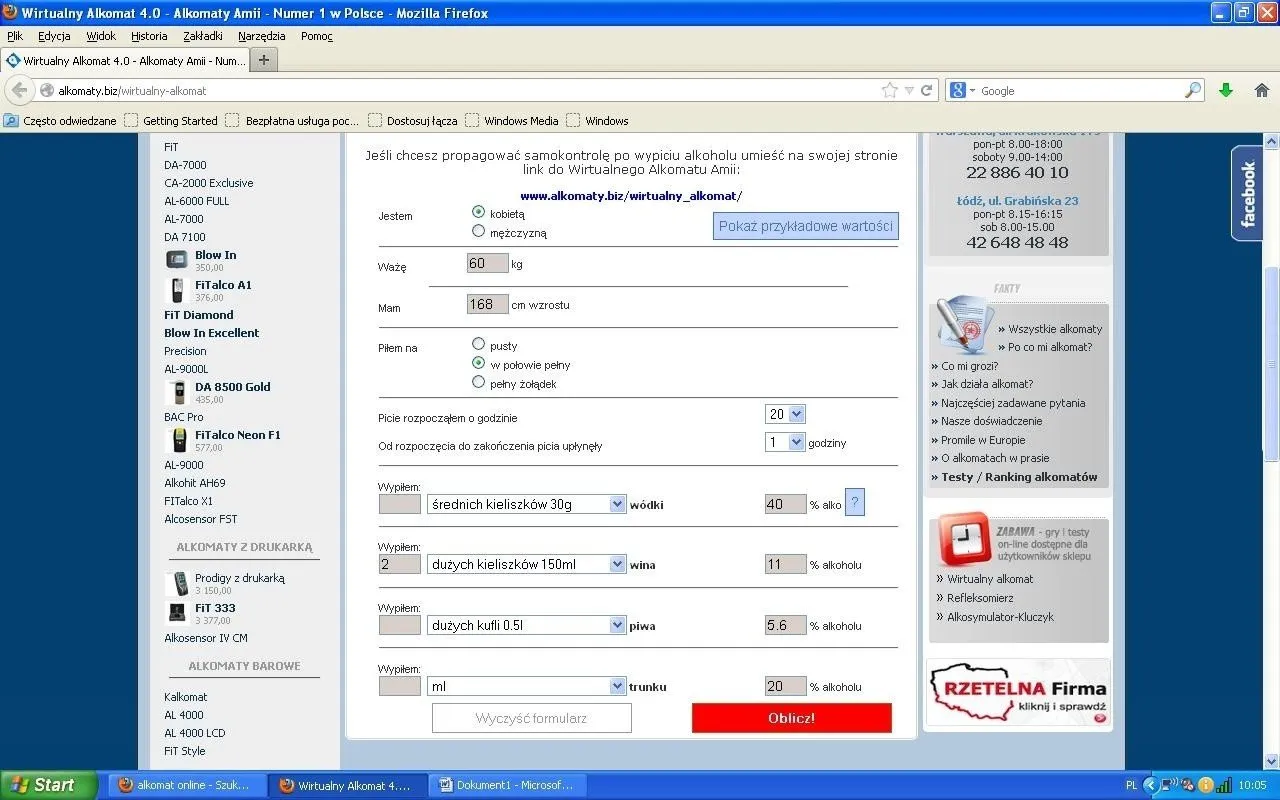The height and width of the screenshot is (800, 1280).
Task: Open the Firefox home page icon
Action: tap(1261, 90)
